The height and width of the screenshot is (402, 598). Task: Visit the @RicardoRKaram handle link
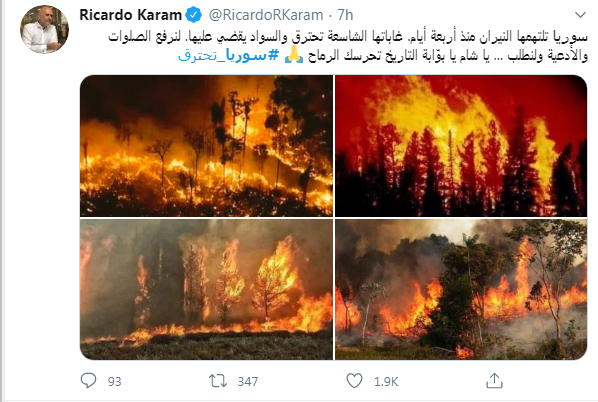pos(266,15)
